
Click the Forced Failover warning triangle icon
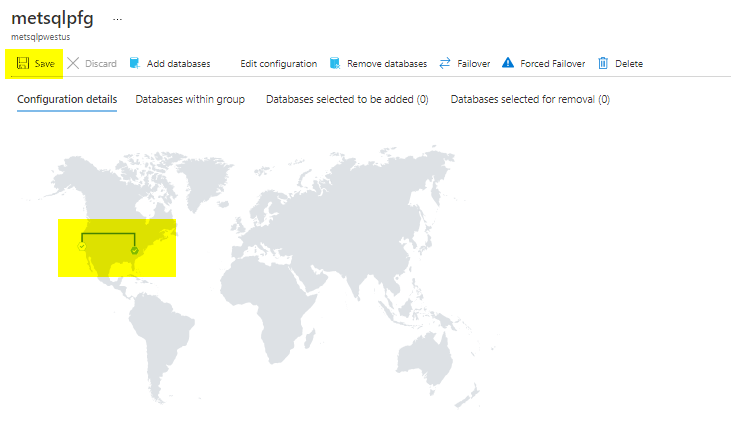(508, 63)
